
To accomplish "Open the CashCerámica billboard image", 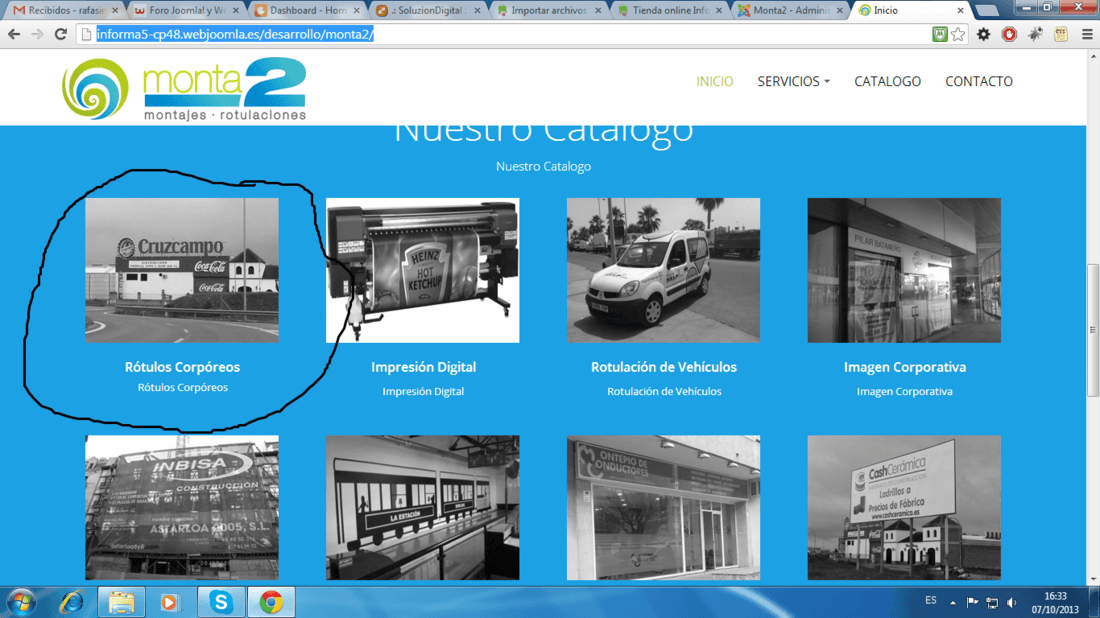I will [x=904, y=508].
